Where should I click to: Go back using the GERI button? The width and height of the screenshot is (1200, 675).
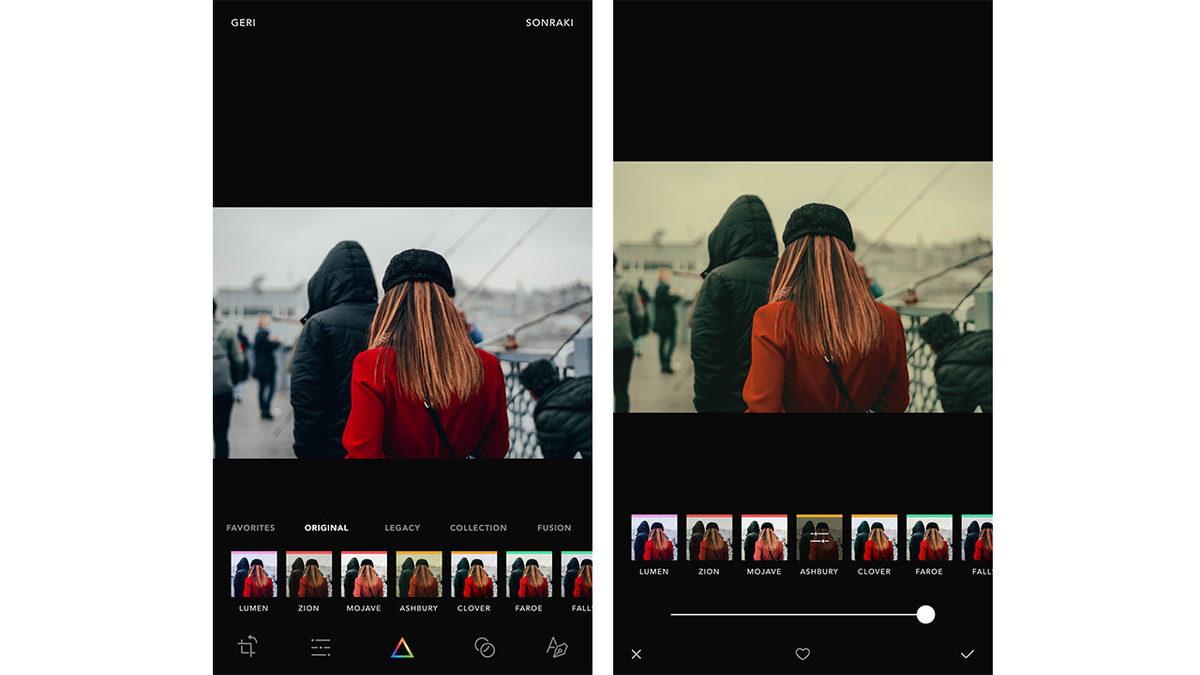pos(241,22)
